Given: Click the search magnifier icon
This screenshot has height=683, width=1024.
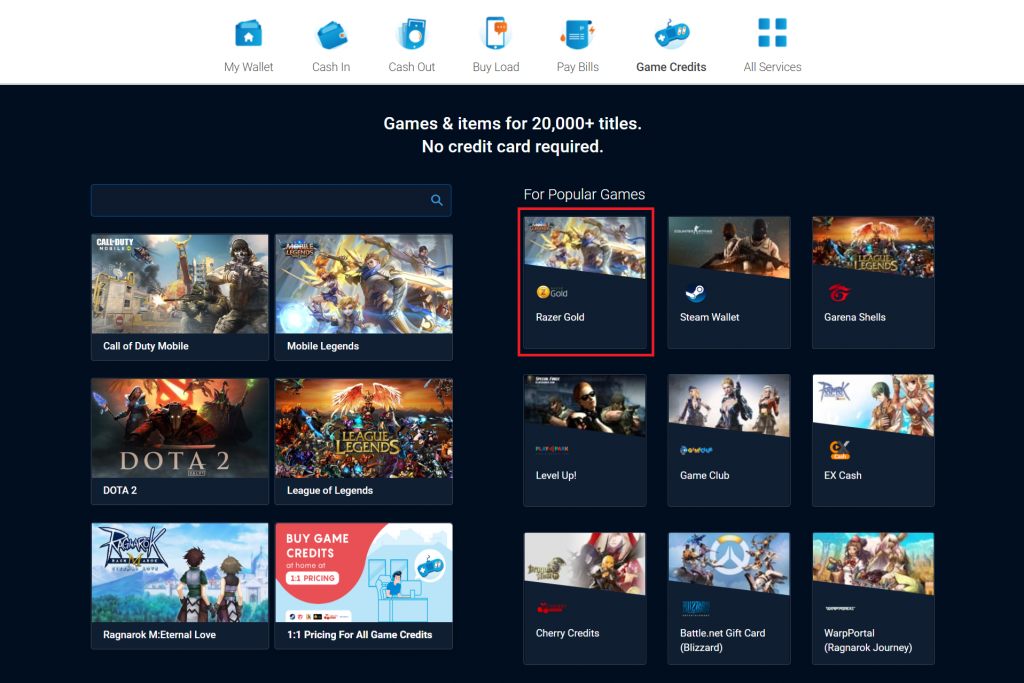Looking at the screenshot, I should (437, 200).
